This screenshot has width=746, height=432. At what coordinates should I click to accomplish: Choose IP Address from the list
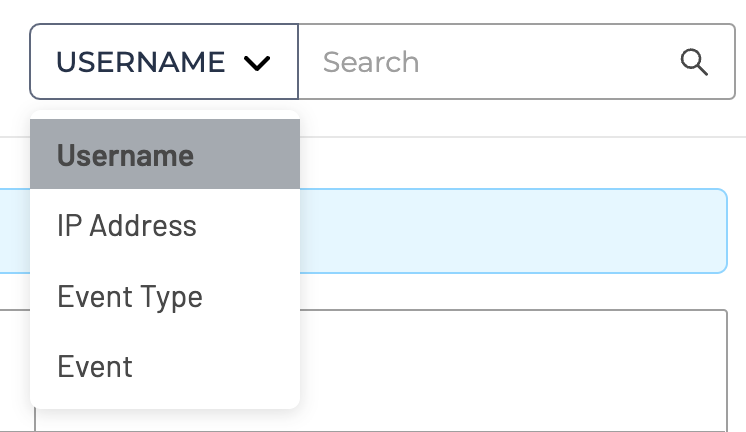pyautogui.click(x=127, y=226)
